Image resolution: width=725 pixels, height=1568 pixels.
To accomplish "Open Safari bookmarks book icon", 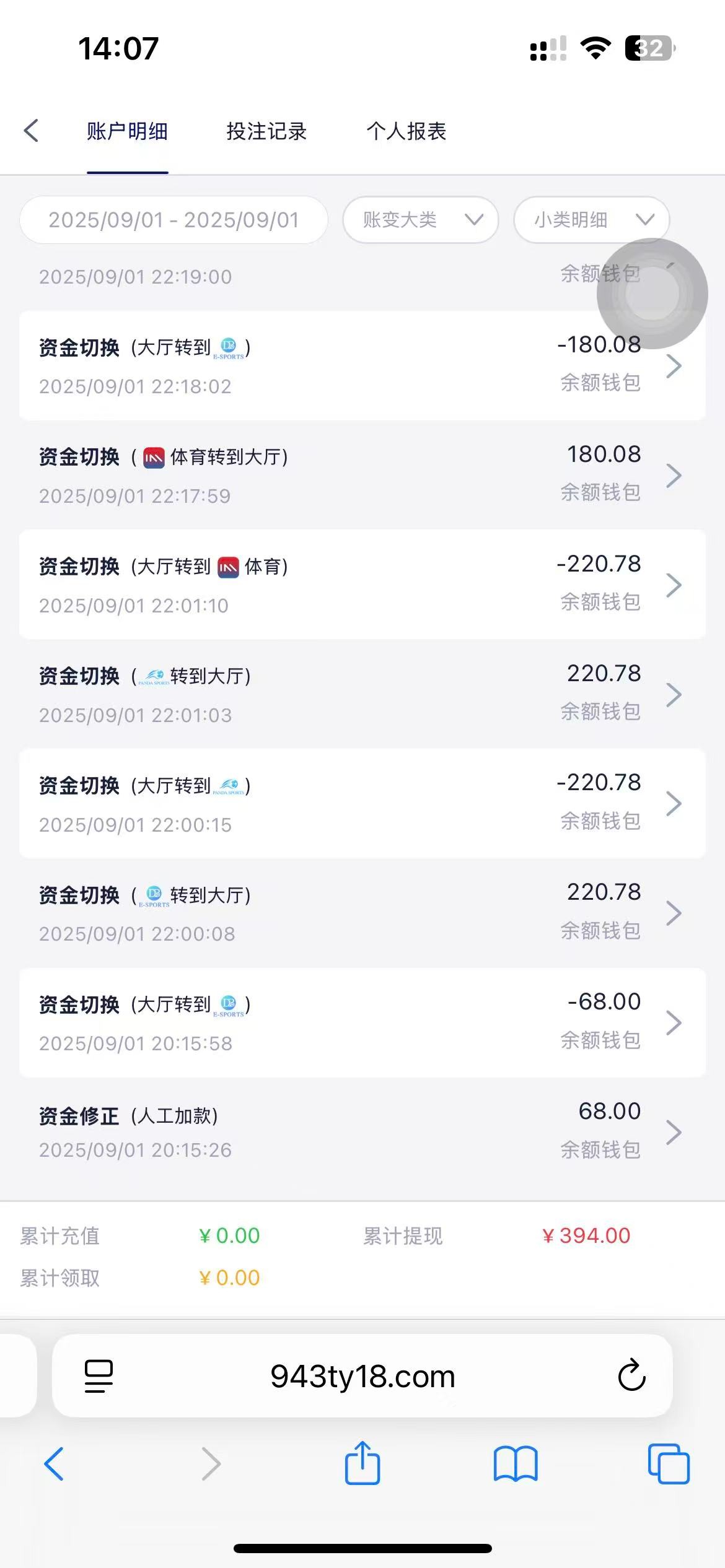I will (515, 1463).
